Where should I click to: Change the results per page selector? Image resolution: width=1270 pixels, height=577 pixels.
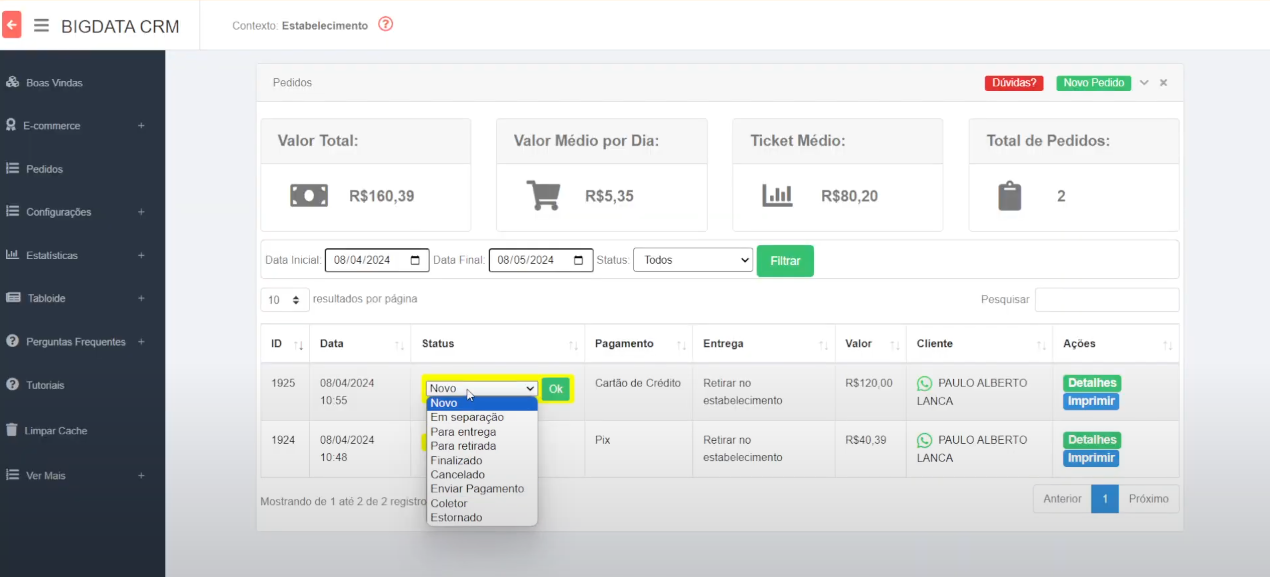tap(285, 300)
